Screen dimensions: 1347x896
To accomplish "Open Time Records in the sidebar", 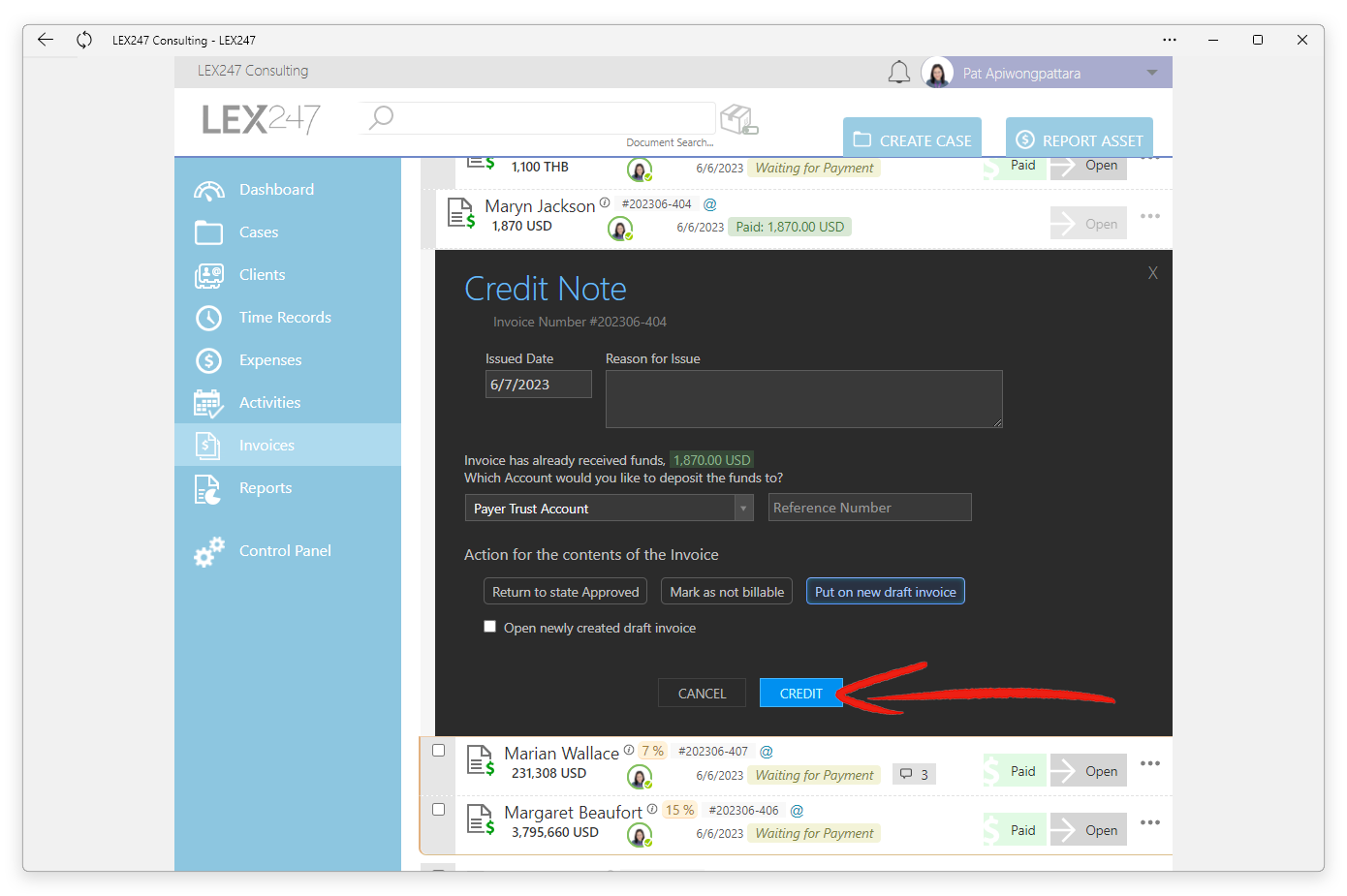I will [x=288, y=318].
